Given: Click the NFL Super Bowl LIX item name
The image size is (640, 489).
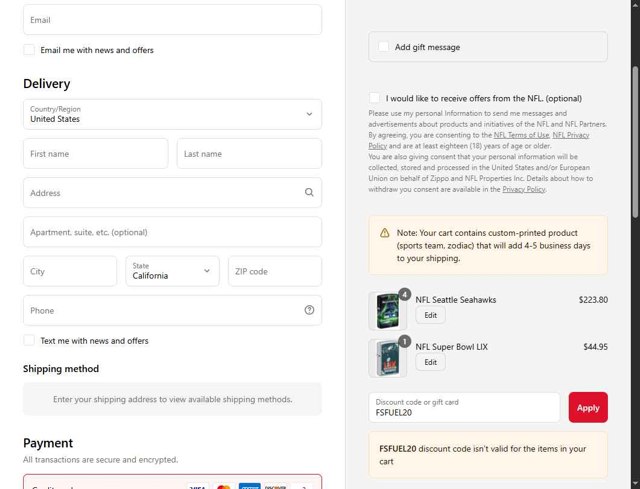Looking at the screenshot, I should pos(451,347).
